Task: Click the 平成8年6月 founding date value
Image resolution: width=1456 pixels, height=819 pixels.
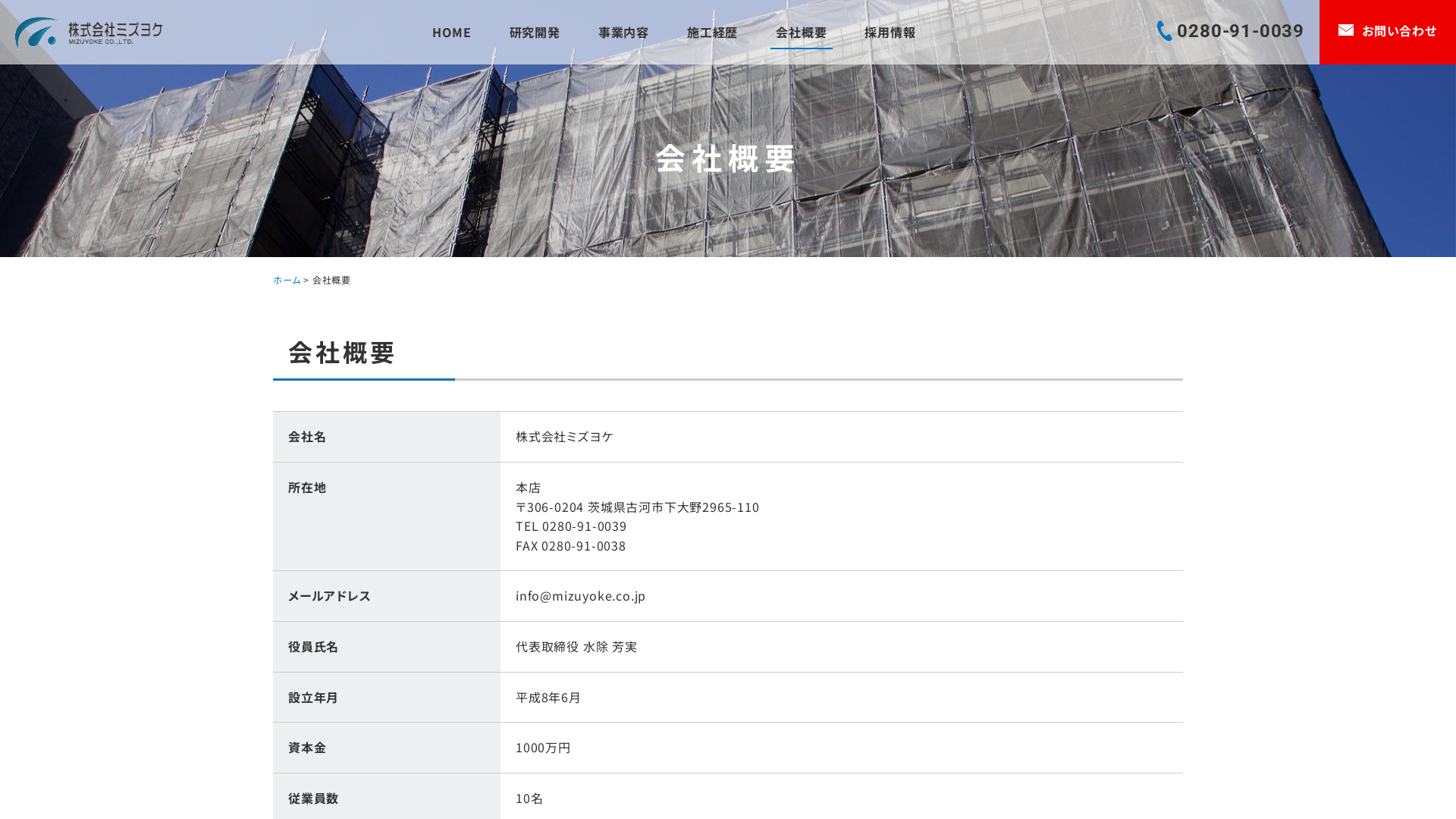Action: 548,698
